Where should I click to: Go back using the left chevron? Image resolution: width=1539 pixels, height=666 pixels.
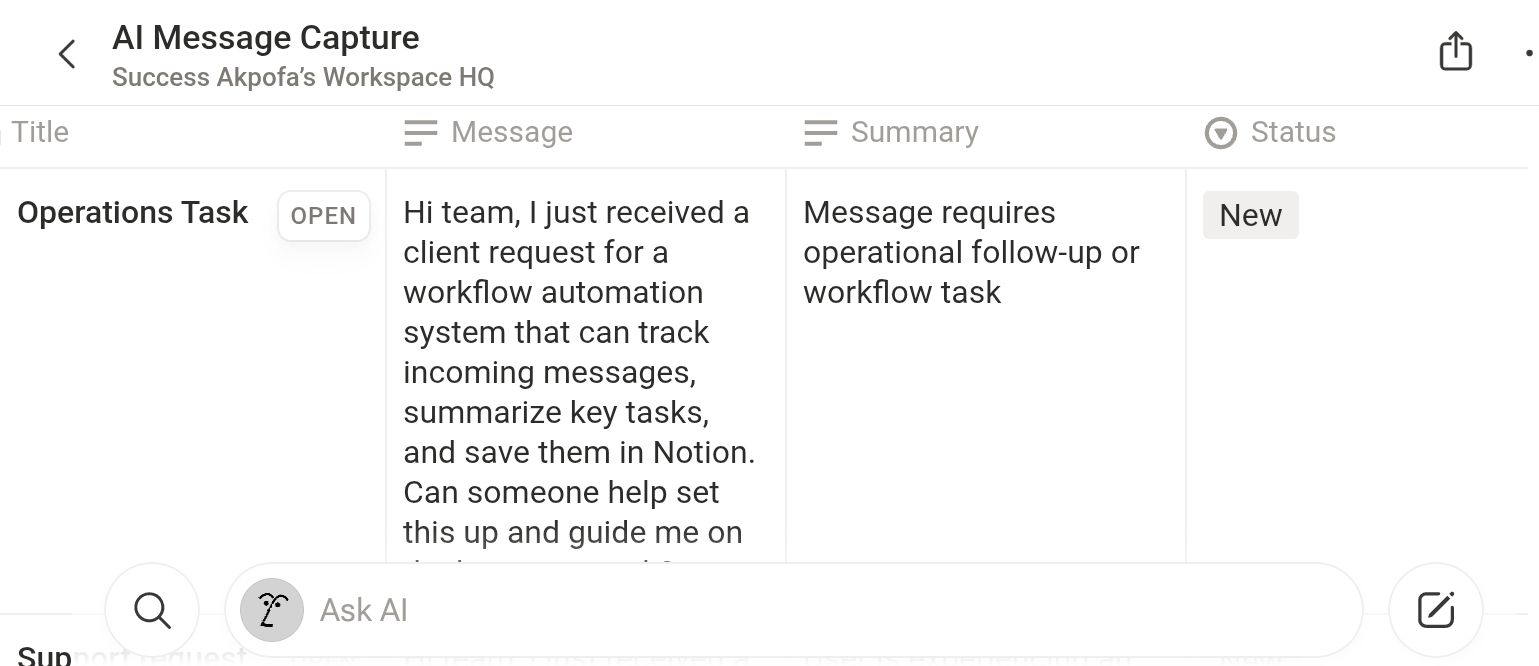point(67,54)
